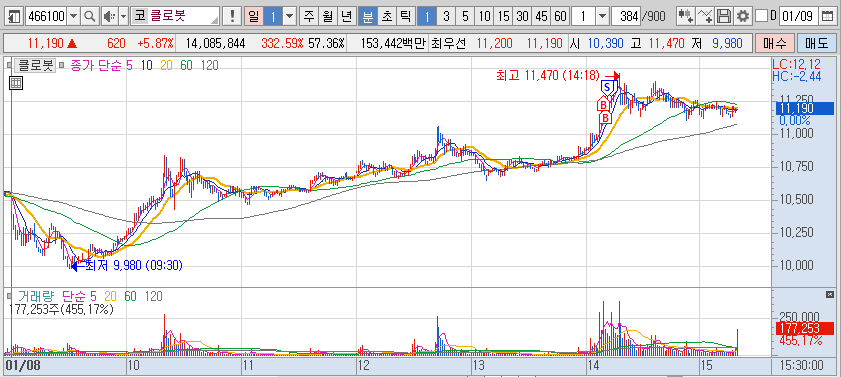Click the 코 KOSDAQ market badge
The width and height of the screenshot is (841, 377).
139,16
